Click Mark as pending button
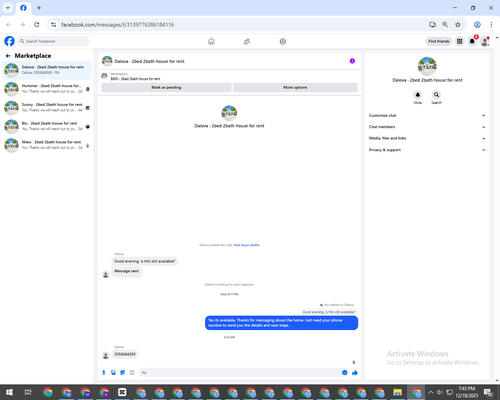 tap(166, 87)
